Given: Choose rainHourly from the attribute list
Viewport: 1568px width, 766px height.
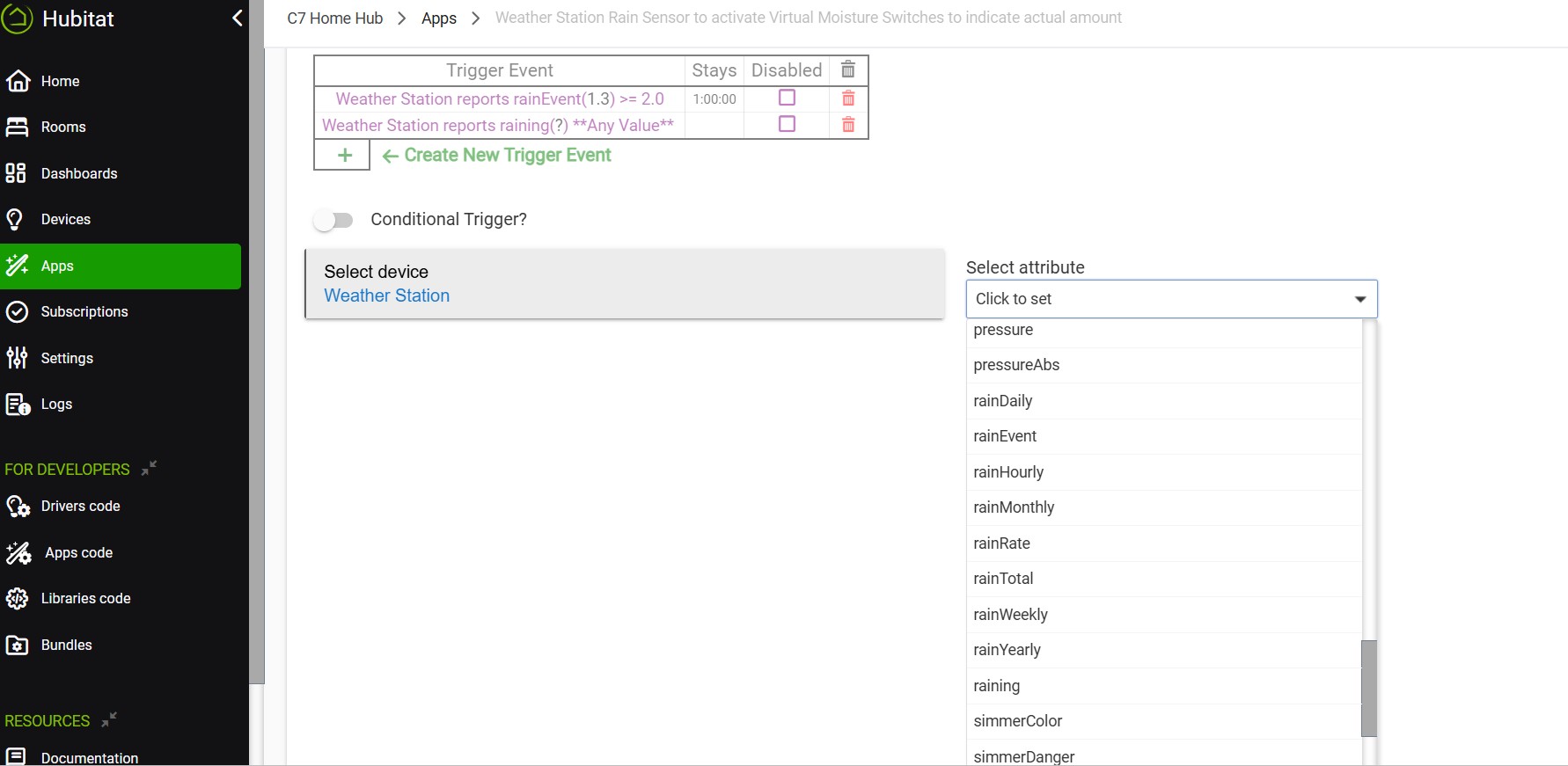Looking at the screenshot, I should [x=1008, y=472].
